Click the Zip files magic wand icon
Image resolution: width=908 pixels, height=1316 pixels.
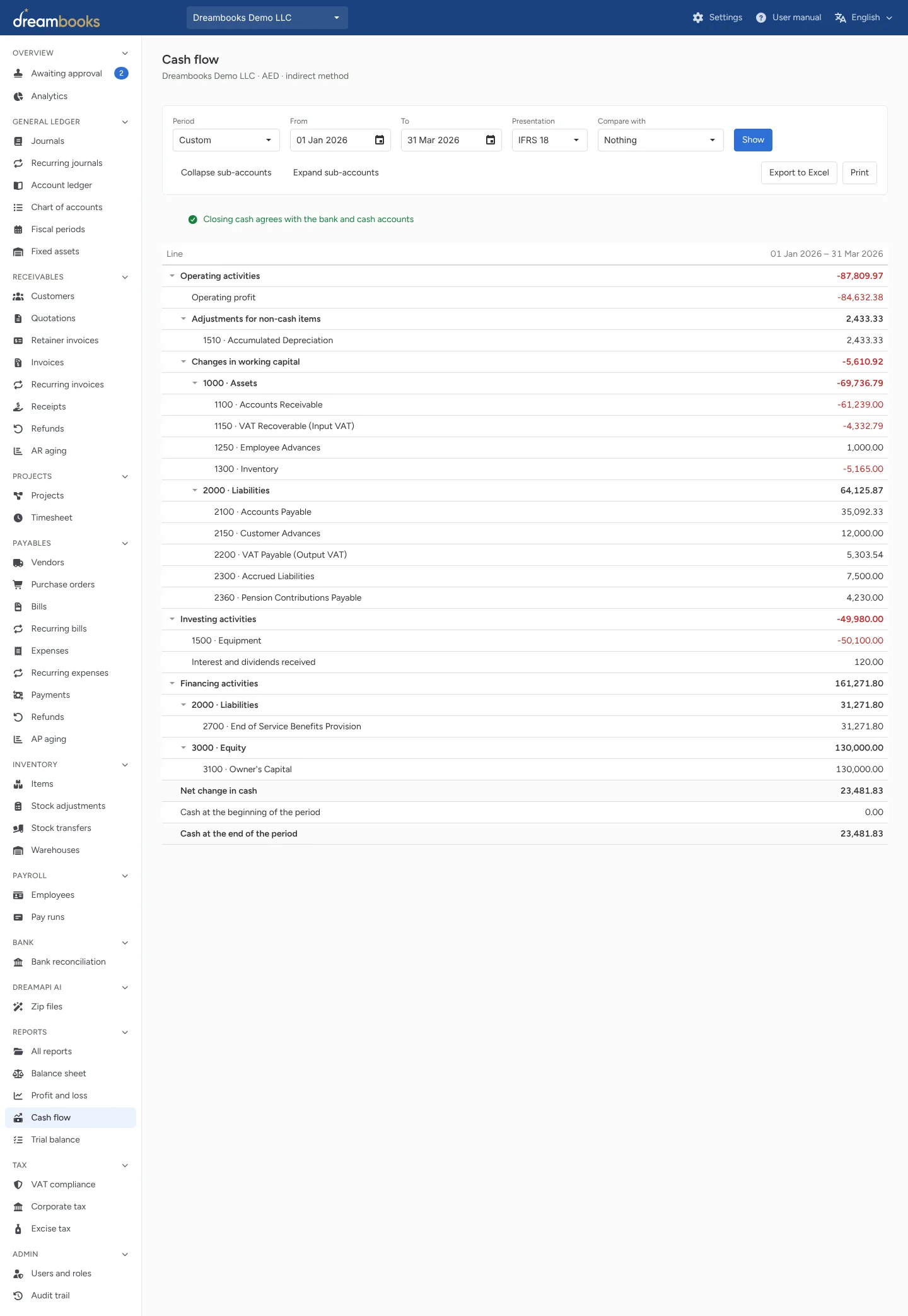pos(18,1007)
